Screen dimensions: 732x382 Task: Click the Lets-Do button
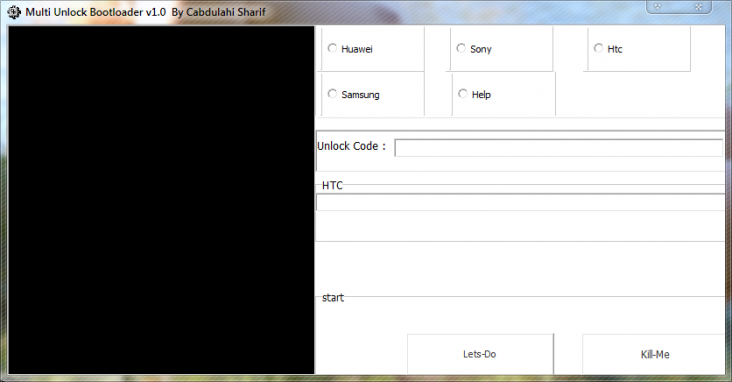click(x=480, y=354)
